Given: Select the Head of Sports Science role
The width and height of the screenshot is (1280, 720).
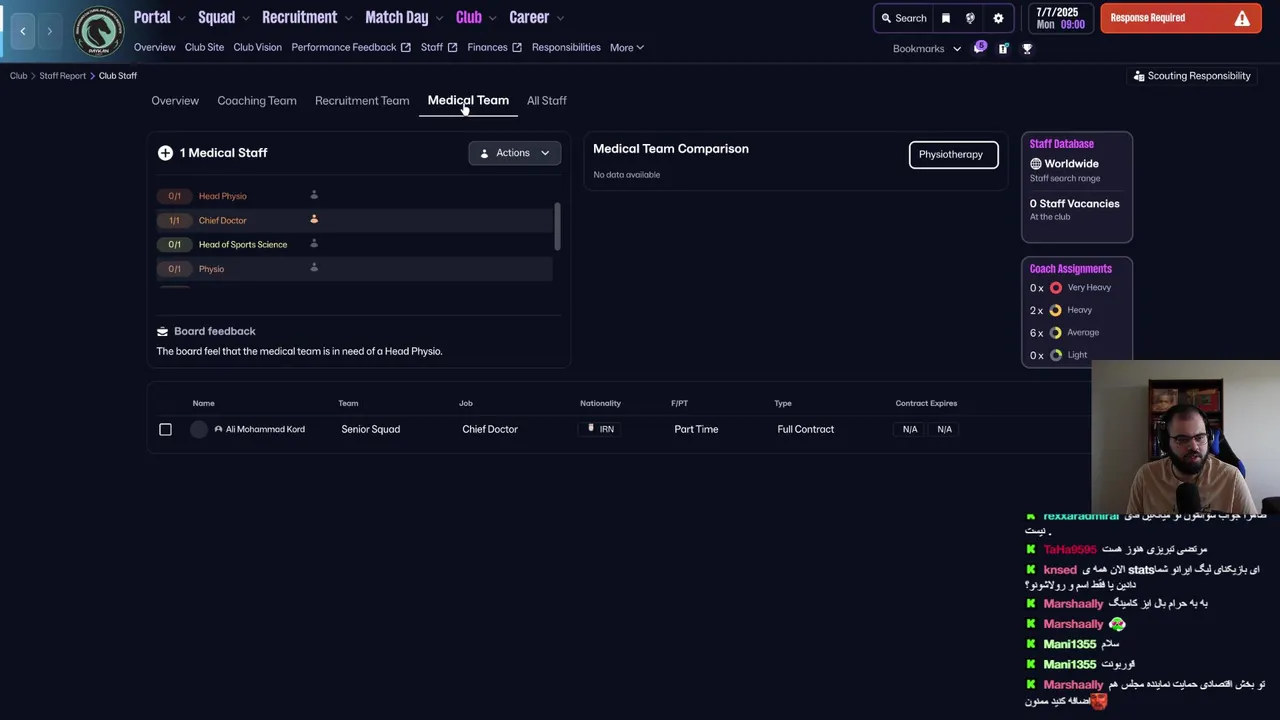Looking at the screenshot, I should [x=354, y=244].
